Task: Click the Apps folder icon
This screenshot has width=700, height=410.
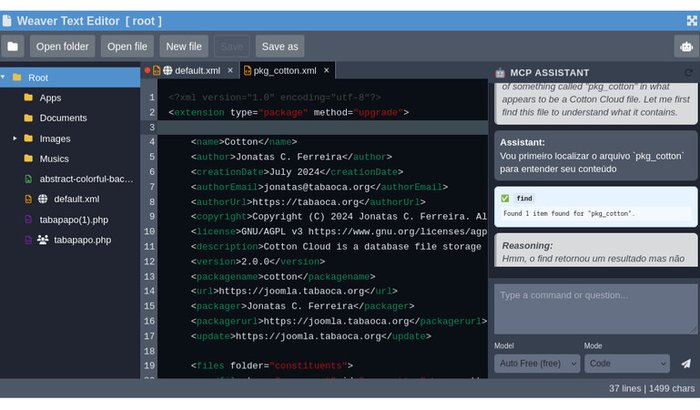Action: (x=28, y=97)
